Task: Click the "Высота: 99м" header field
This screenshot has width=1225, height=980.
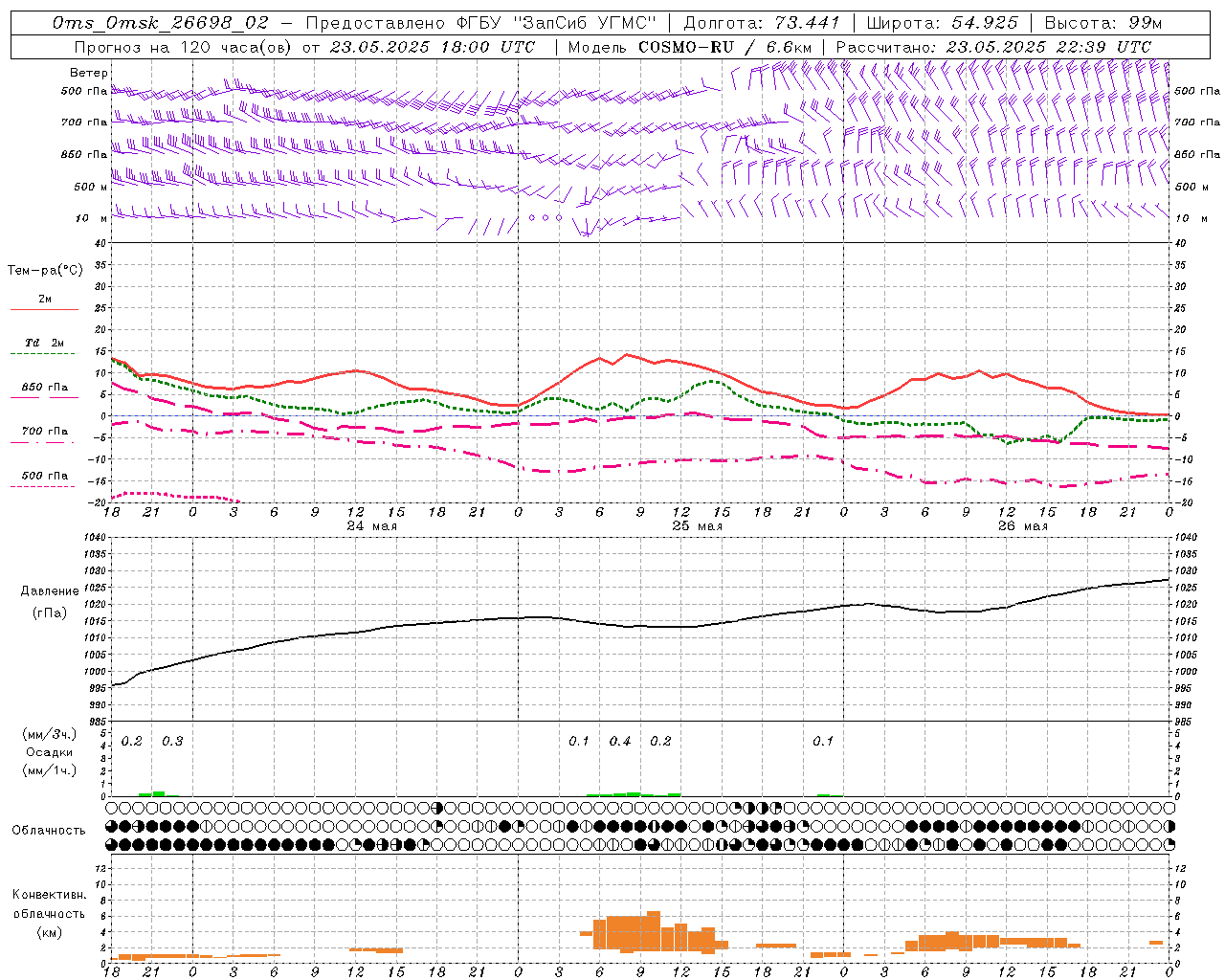Action: click(1103, 22)
